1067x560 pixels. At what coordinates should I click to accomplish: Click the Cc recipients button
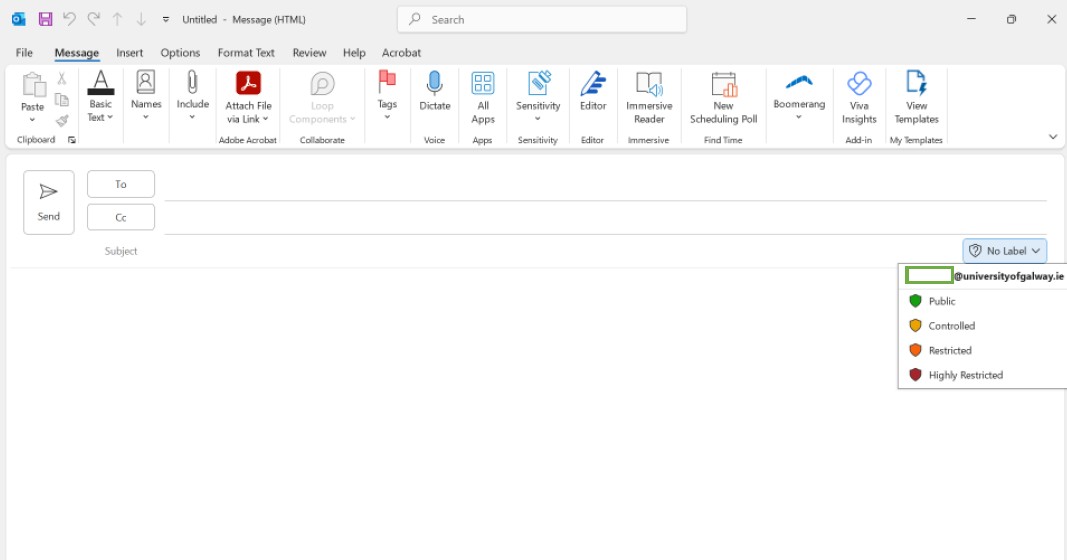pyautogui.click(x=120, y=218)
